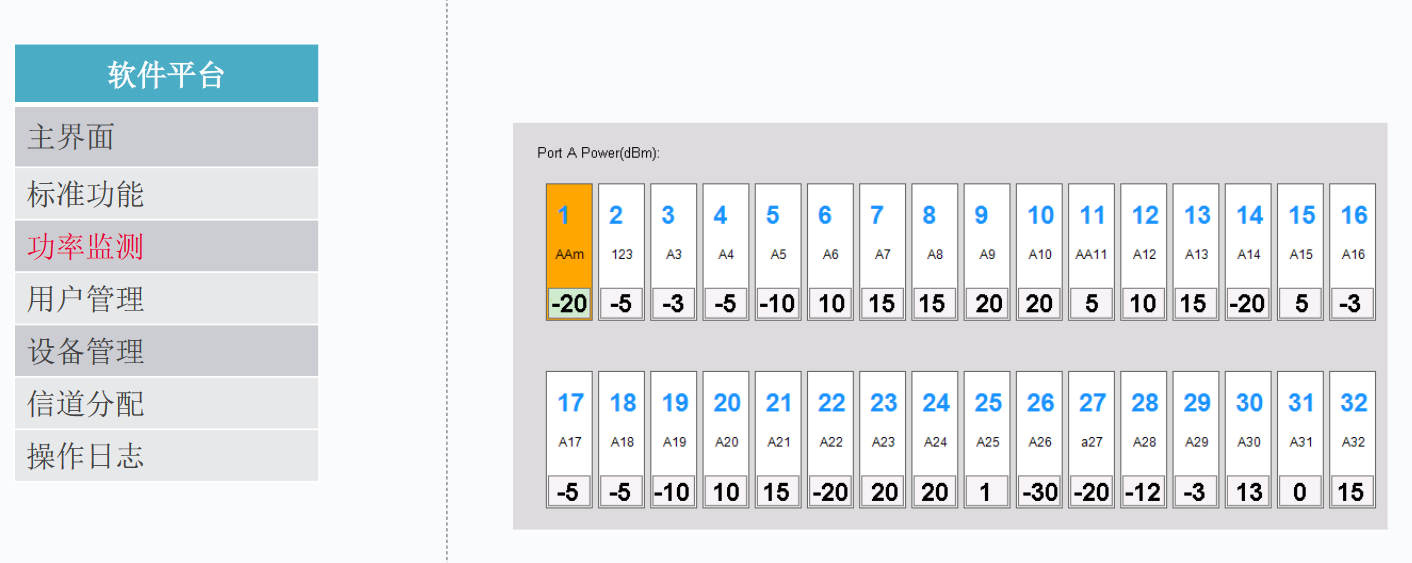Viewport: 1412px width, 563px height.
Task: Select 标准功能 in the sidebar
Action: [166, 193]
